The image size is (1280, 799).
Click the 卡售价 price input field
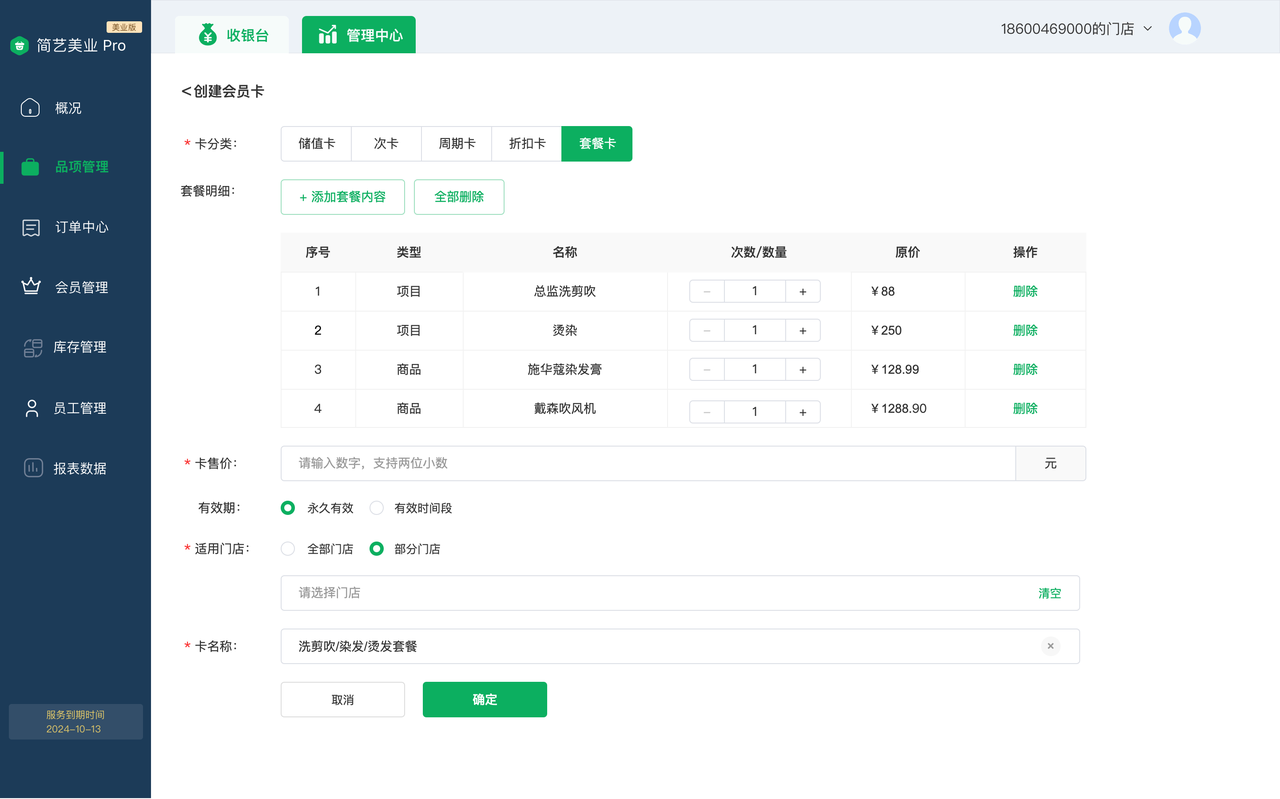[x=648, y=464]
